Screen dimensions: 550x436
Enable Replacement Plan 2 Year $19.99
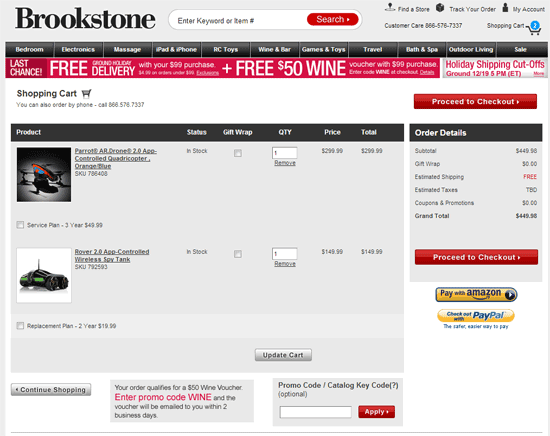tap(20, 326)
